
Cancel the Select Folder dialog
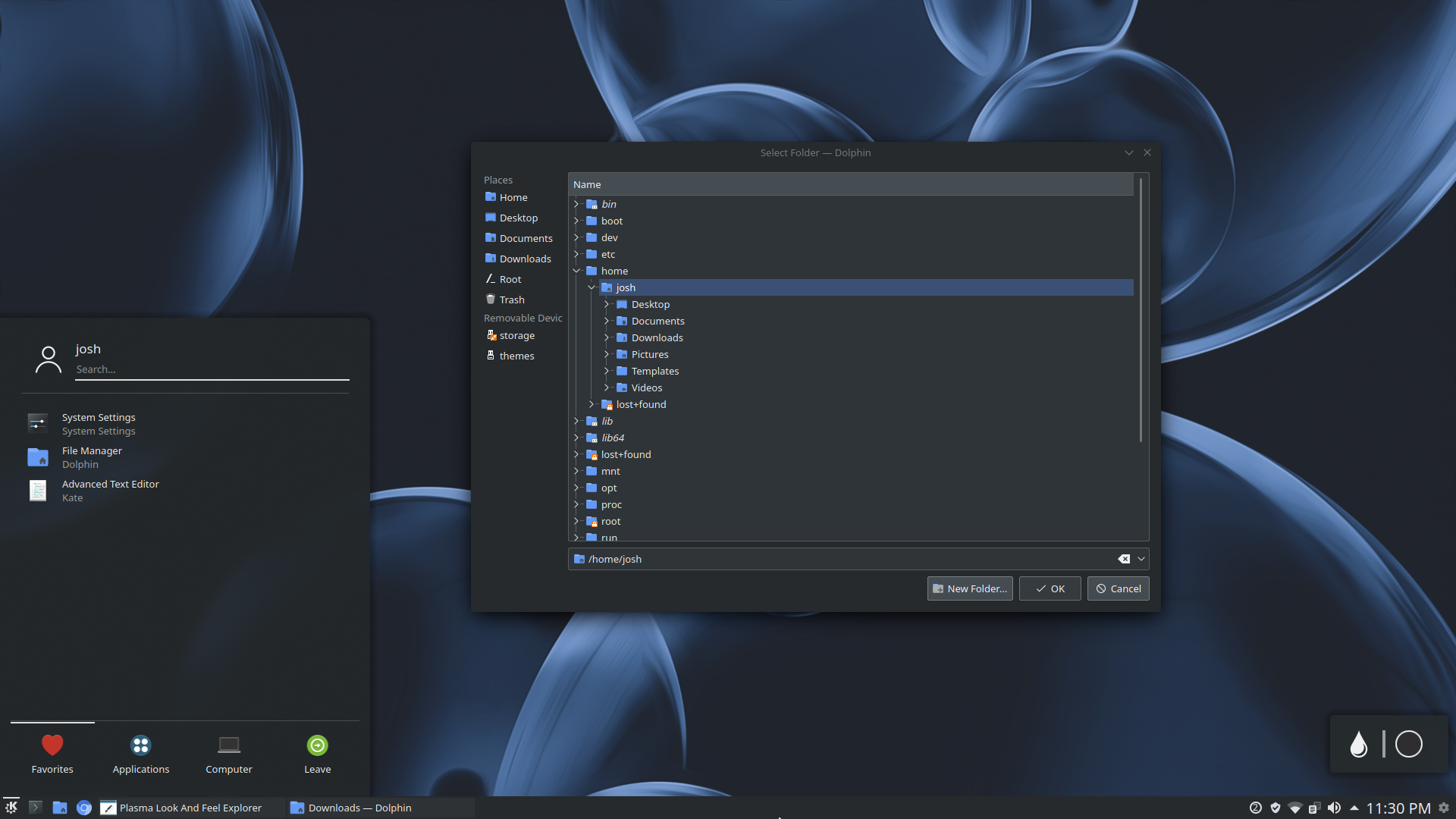[1119, 588]
